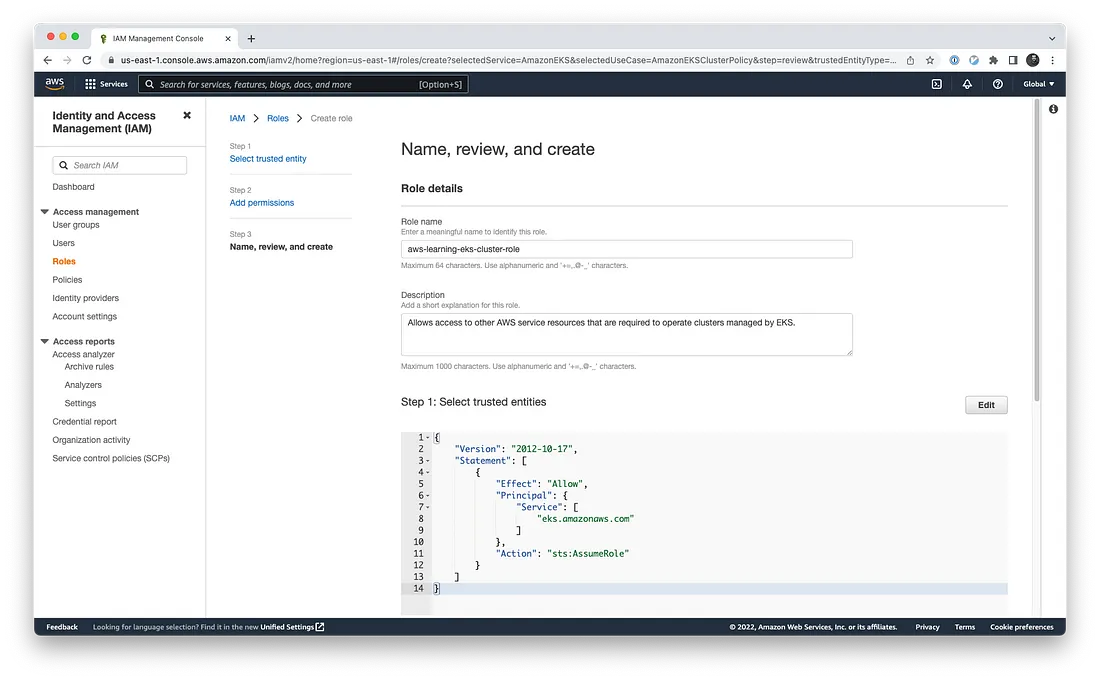Open Policies in the sidebar
The height and width of the screenshot is (681, 1100).
[x=67, y=280]
